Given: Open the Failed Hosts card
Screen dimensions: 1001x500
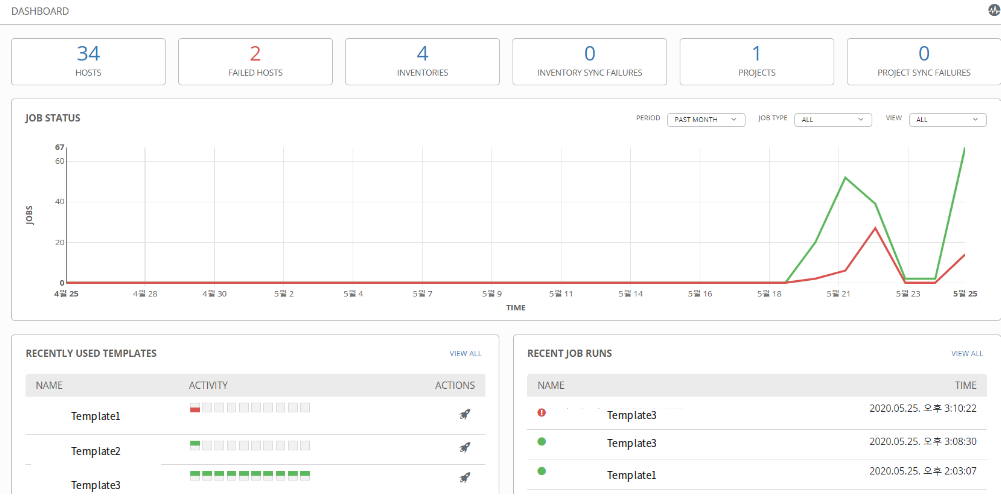Looking at the screenshot, I should [x=255, y=61].
